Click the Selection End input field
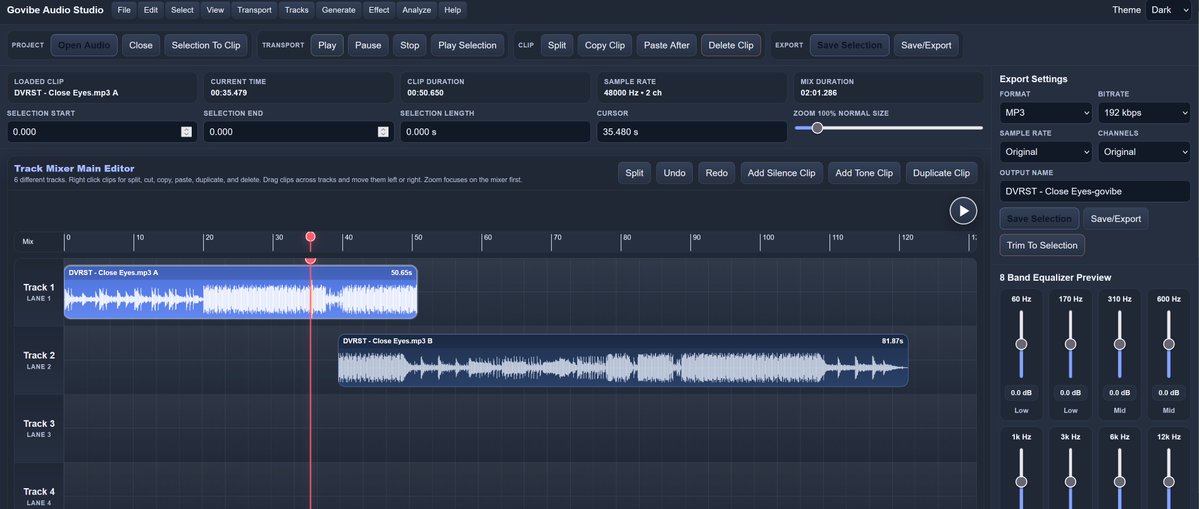This screenshot has width=1199, height=509. (x=298, y=132)
